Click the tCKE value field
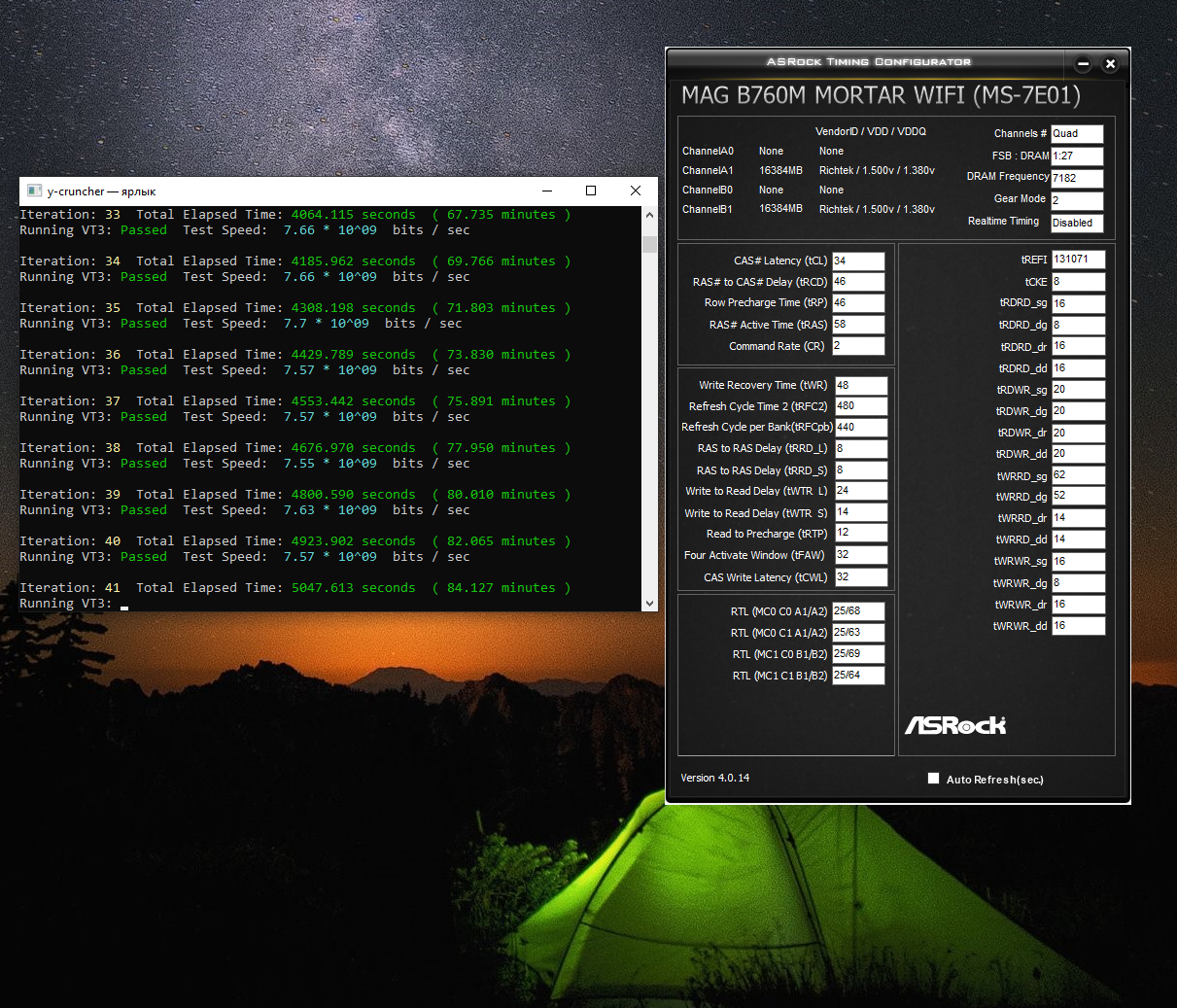 click(x=1078, y=282)
